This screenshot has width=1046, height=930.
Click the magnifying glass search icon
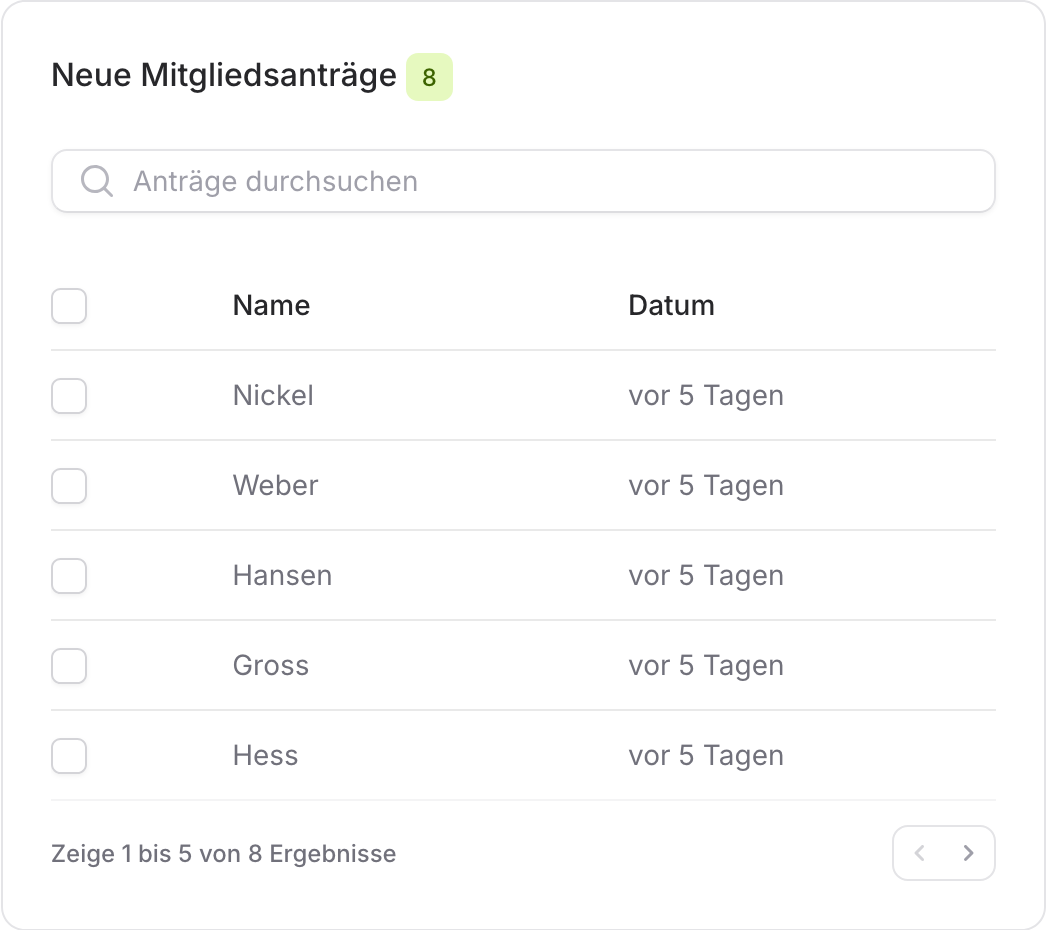point(96,181)
